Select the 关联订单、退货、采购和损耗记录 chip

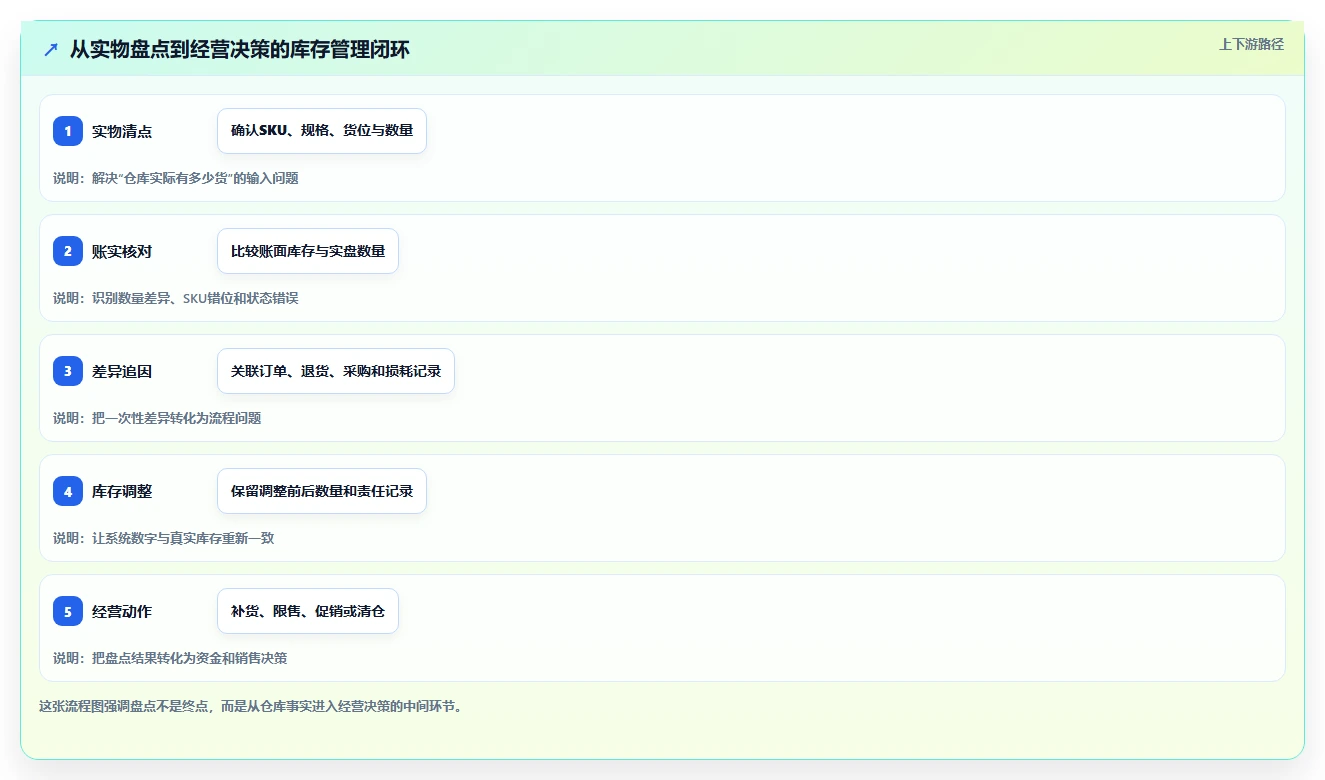336,371
